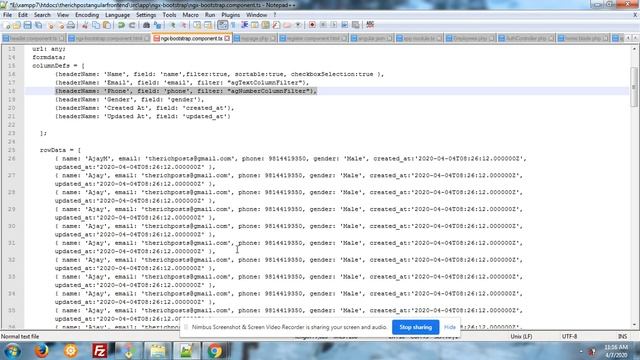This screenshot has width=640, height=360.
Task: Click the Save Recorded Macro icon
Action: coord(356,25)
